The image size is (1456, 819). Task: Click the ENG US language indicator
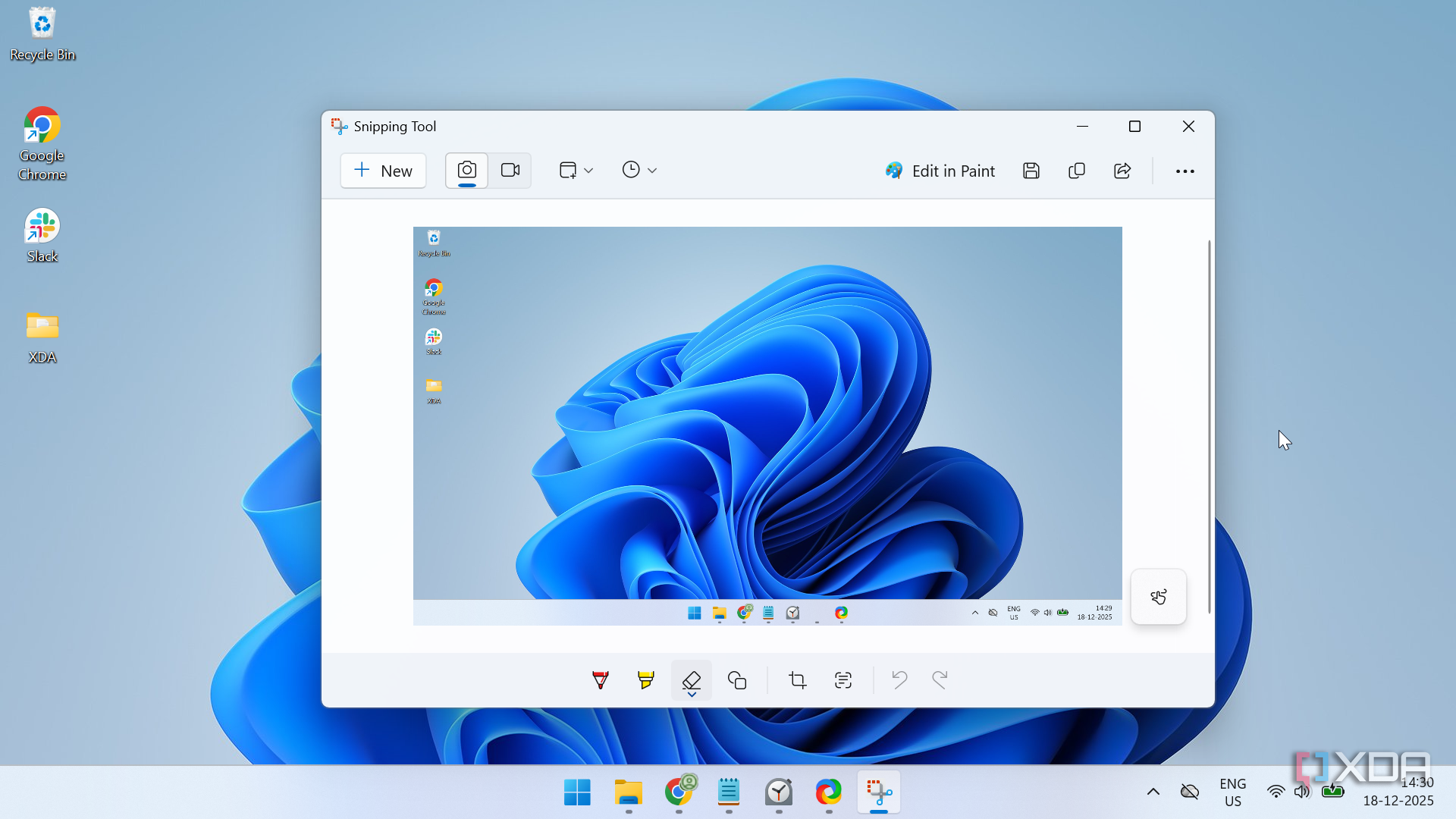pyautogui.click(x=1233, y=792)
